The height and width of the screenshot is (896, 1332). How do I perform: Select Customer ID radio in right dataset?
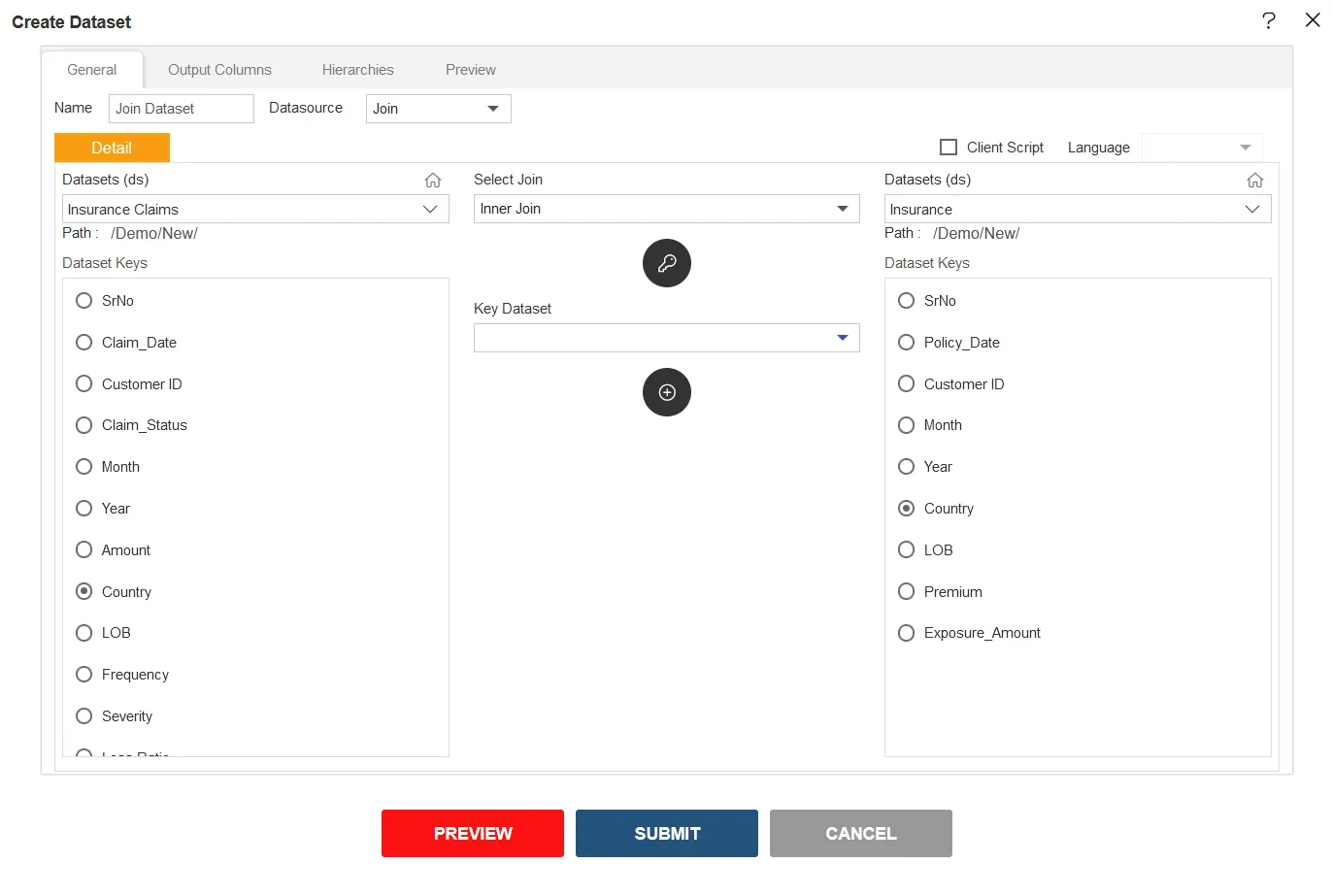(x=907, y=384)
